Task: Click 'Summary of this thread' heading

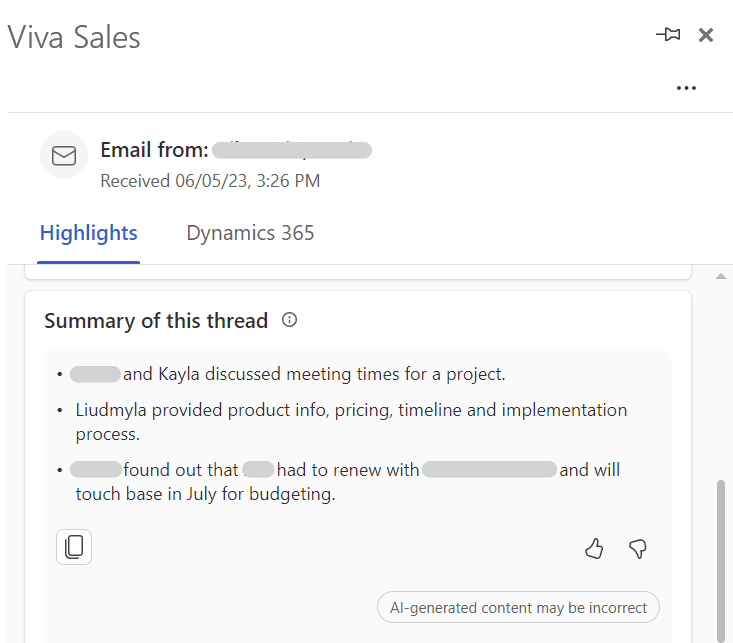Action: pos(156,321)
